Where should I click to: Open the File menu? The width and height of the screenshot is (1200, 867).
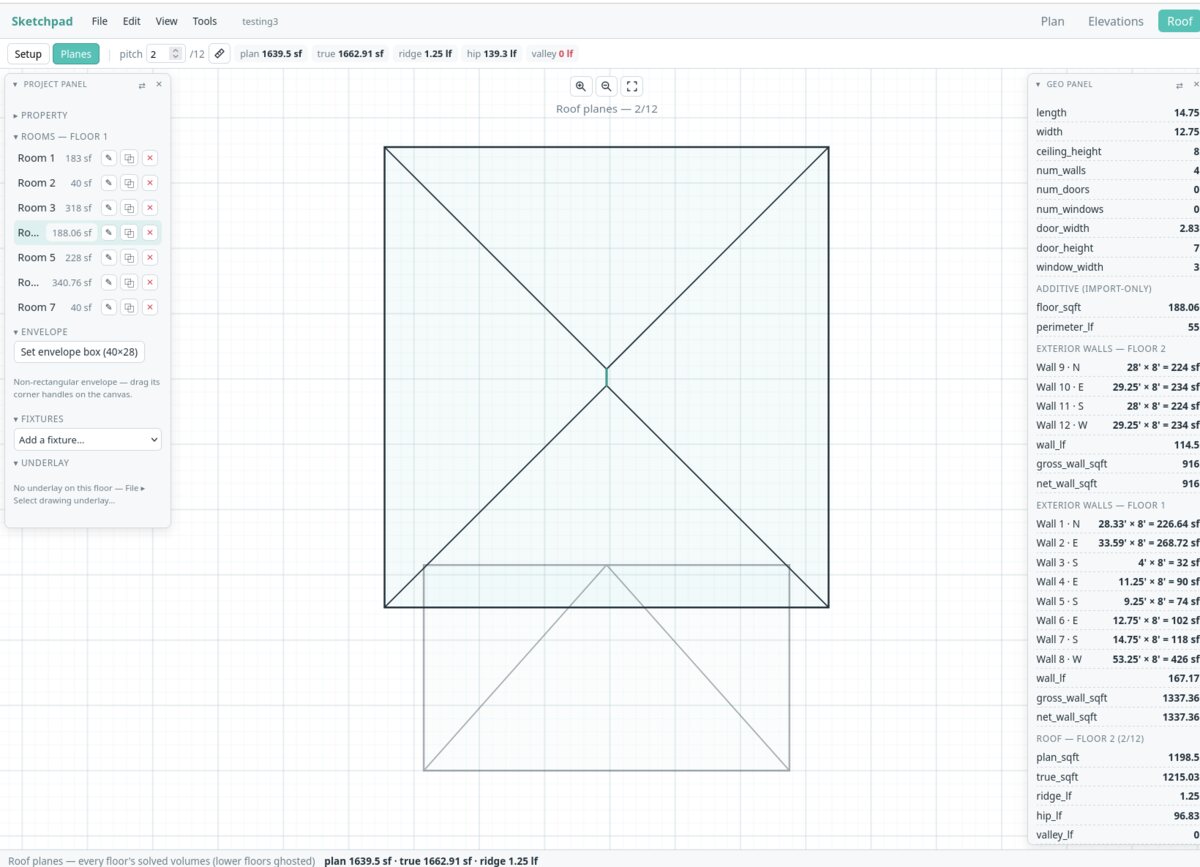tap(99, 21)
